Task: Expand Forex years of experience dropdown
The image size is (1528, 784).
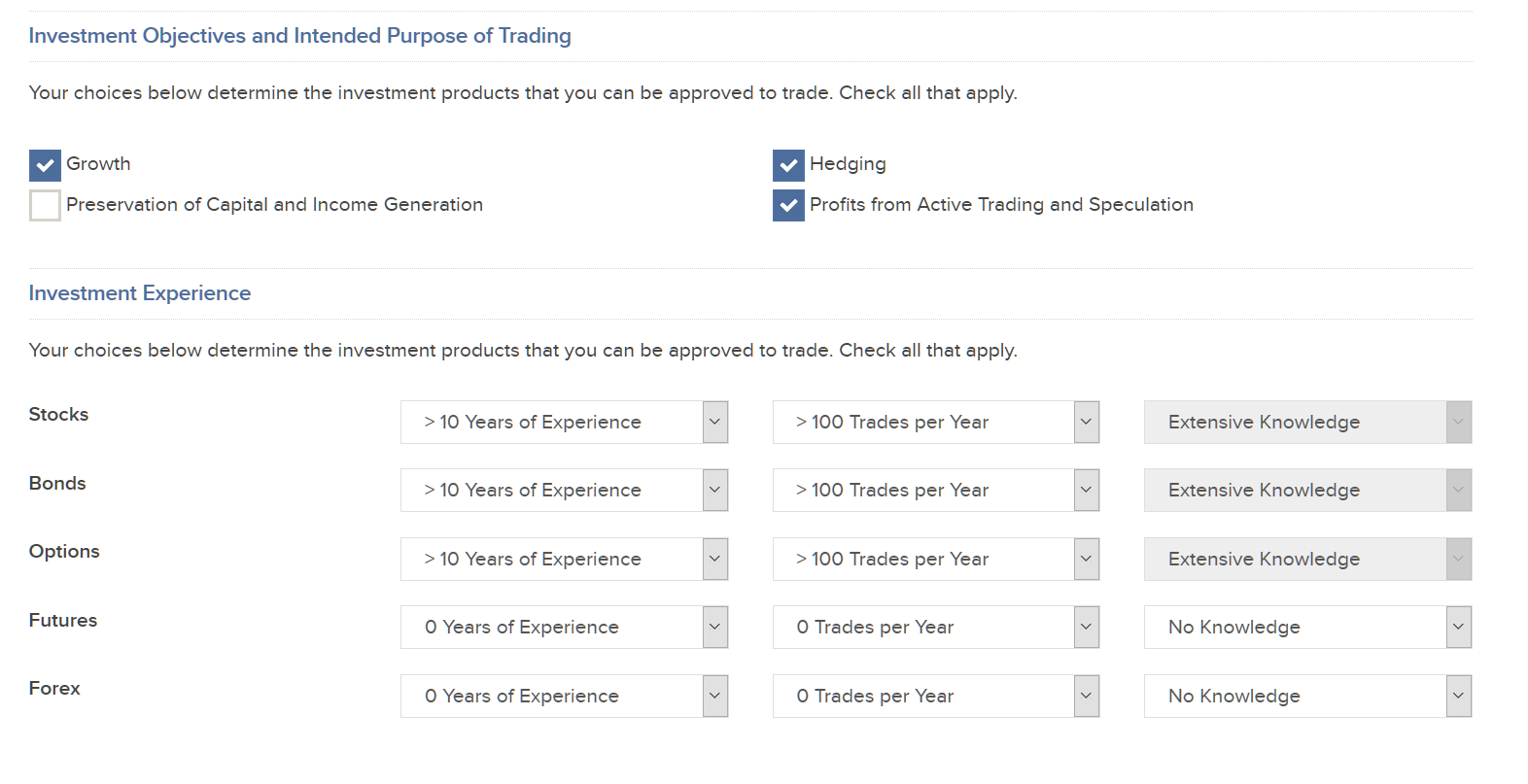Action: tap(564, 697)
